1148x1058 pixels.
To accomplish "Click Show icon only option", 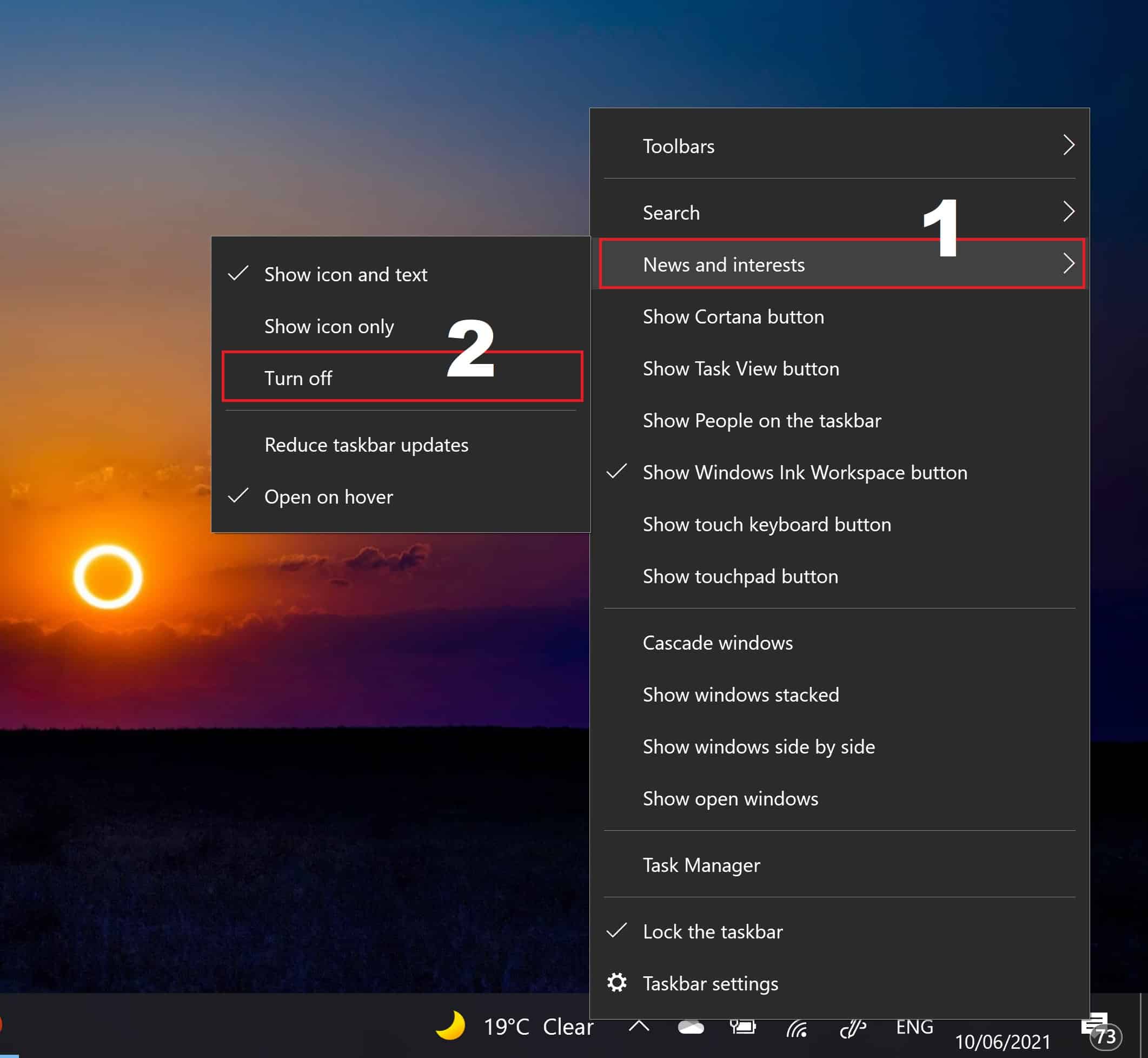I will [330, 326].
